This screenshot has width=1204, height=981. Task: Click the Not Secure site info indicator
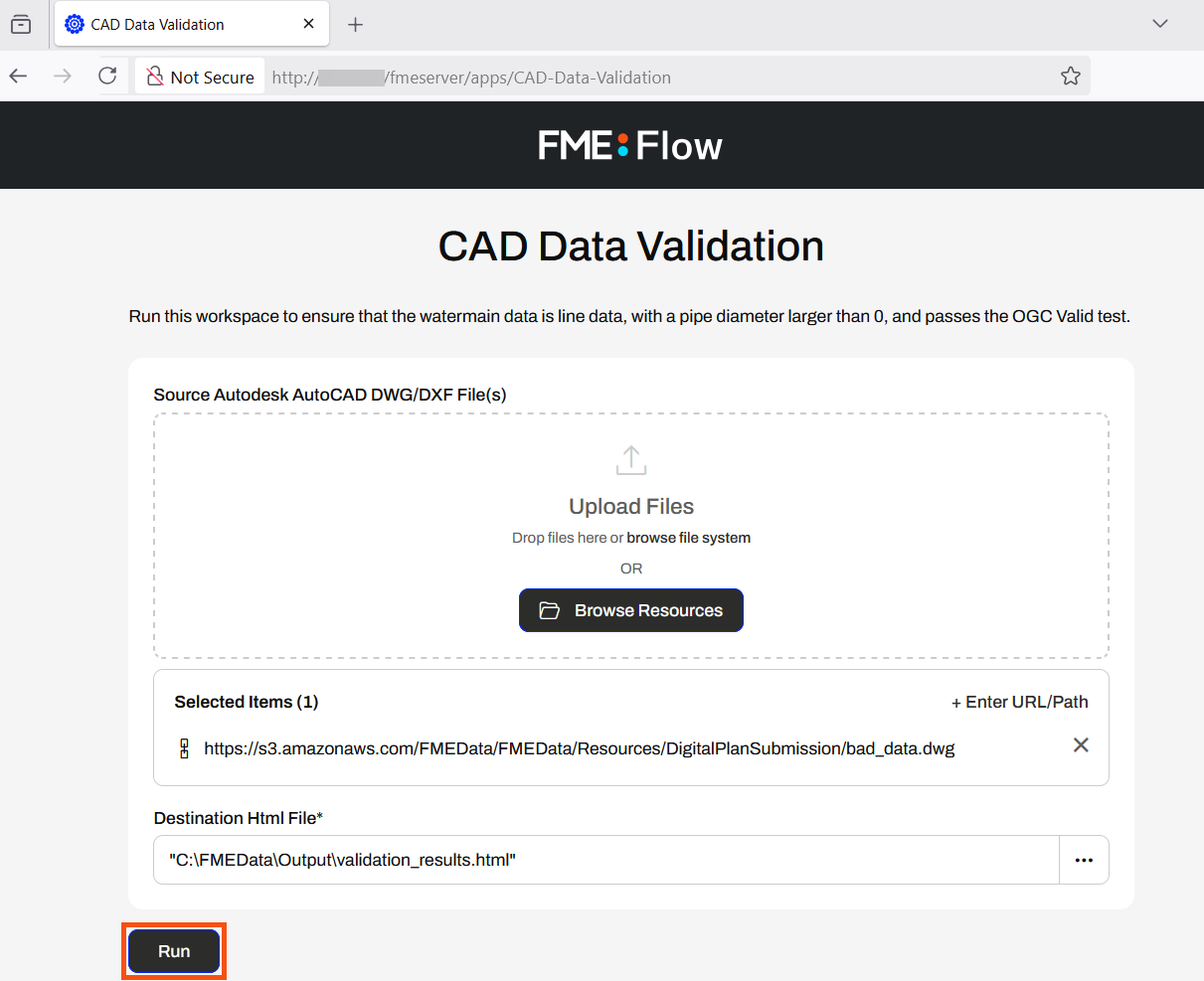point(201,77)
